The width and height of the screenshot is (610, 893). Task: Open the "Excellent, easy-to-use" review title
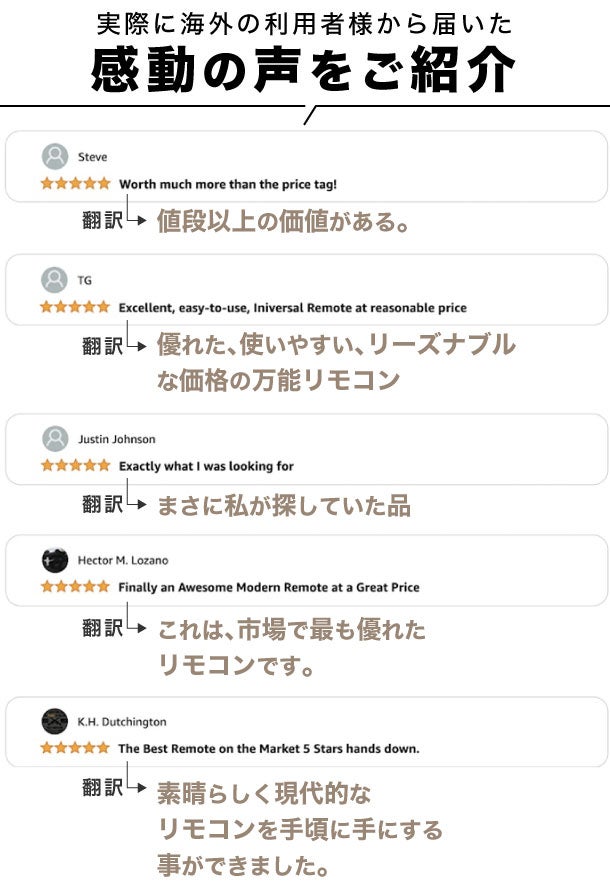[292, 307]
